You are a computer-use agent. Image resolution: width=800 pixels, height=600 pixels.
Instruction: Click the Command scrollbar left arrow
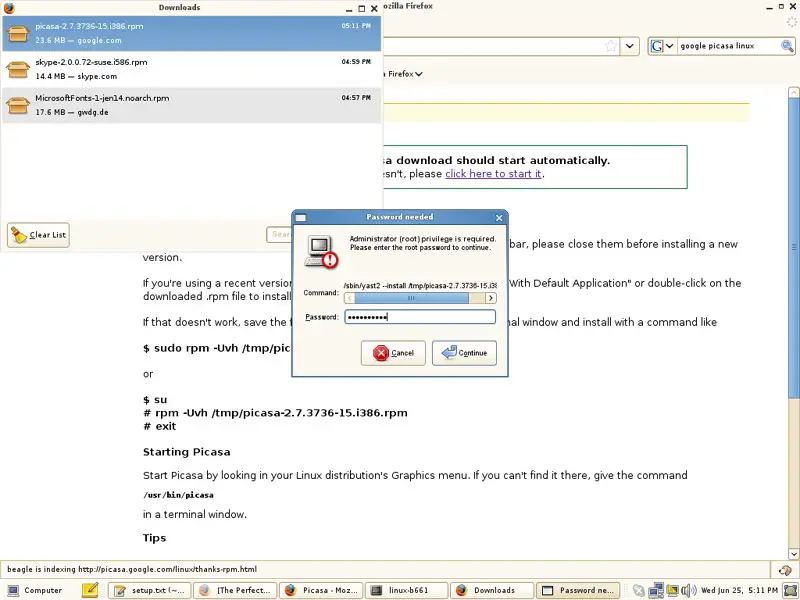(x=349, y=298)
